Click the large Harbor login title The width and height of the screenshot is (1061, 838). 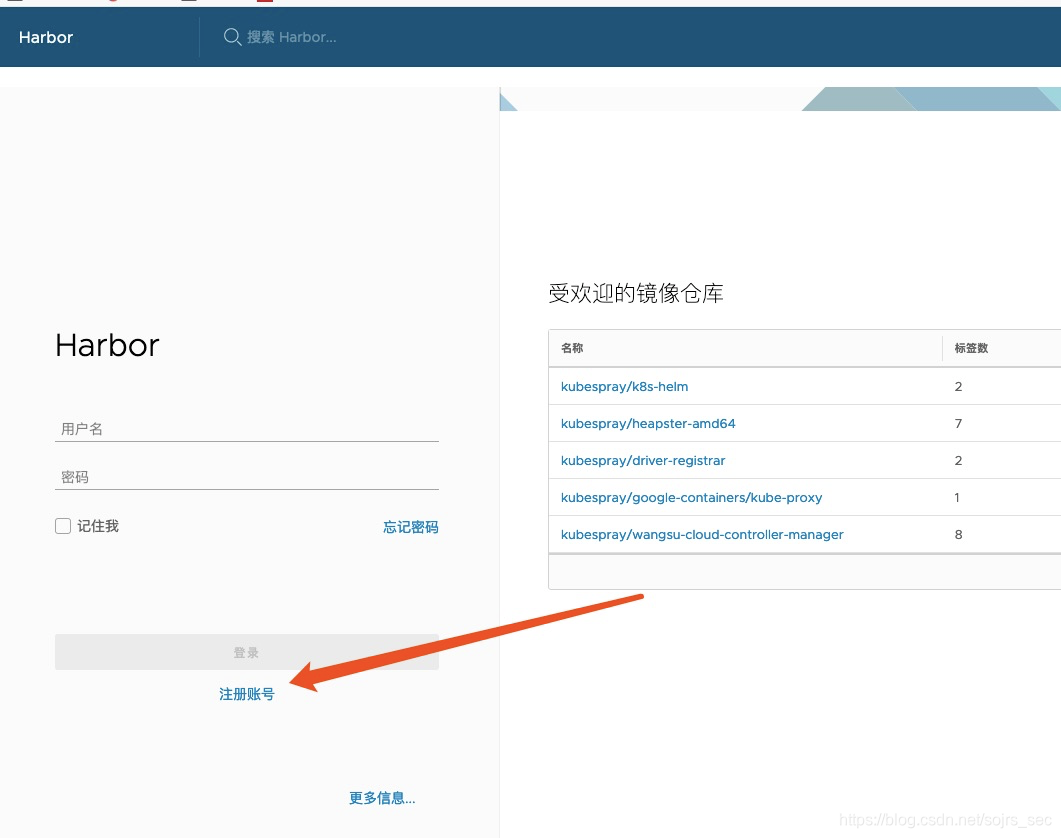pos(107,345)
